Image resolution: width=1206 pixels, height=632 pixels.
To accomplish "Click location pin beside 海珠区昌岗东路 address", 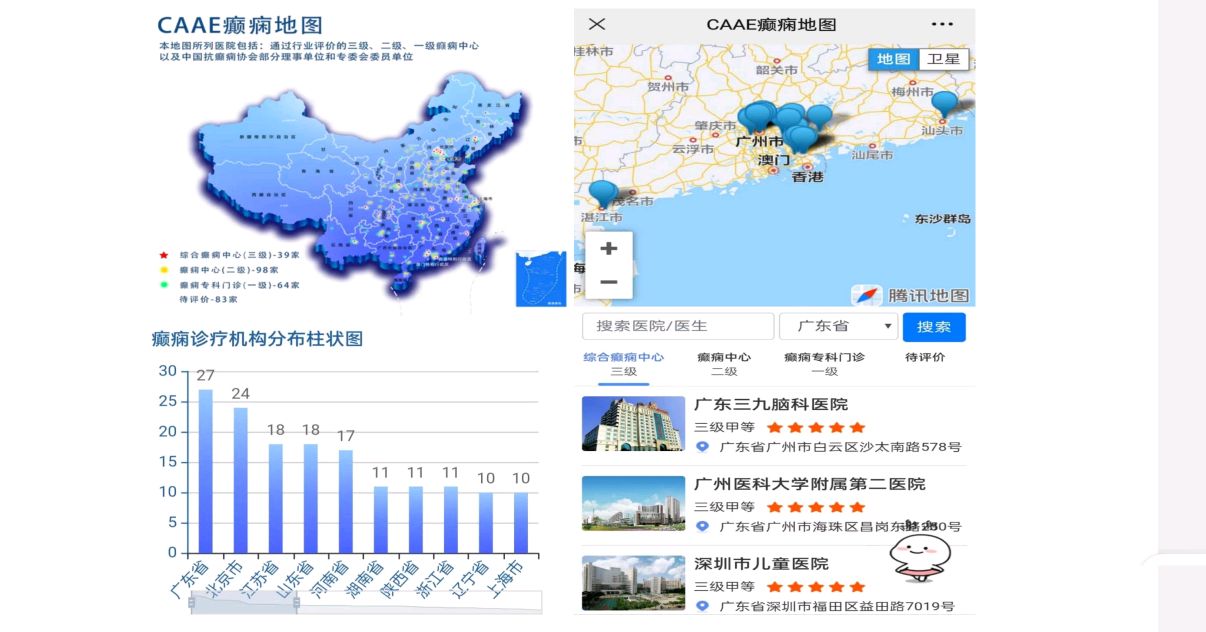I will click(702, 526).
